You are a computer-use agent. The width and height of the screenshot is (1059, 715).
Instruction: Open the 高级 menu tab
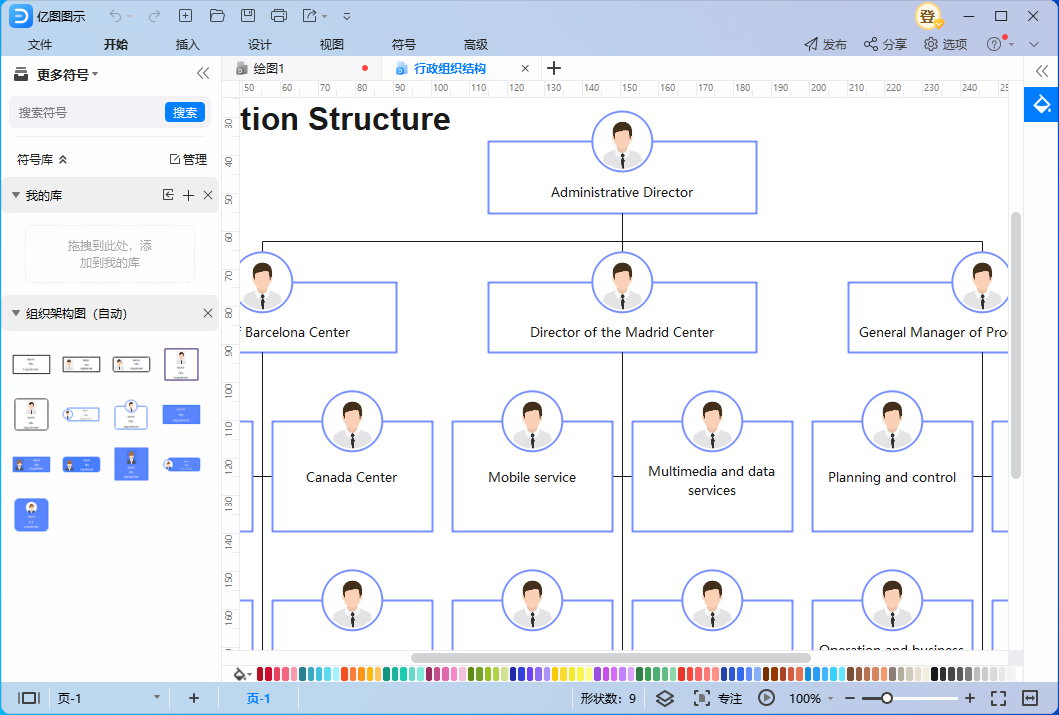475,45
